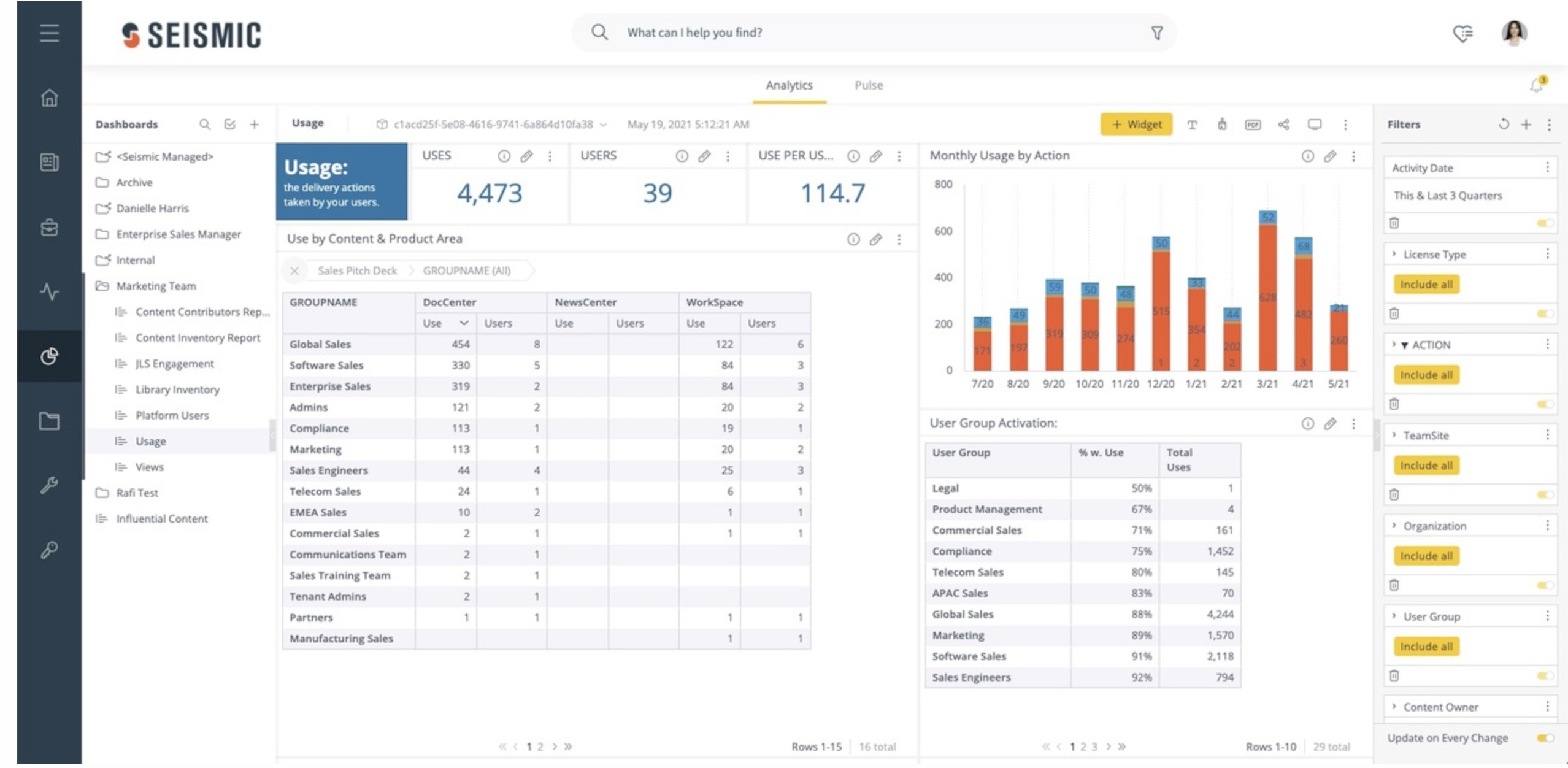Image resolution: width=1568 pixels, height=768 pixels.
Task: Expand the License Type filter
Action: pos(1394,254)
